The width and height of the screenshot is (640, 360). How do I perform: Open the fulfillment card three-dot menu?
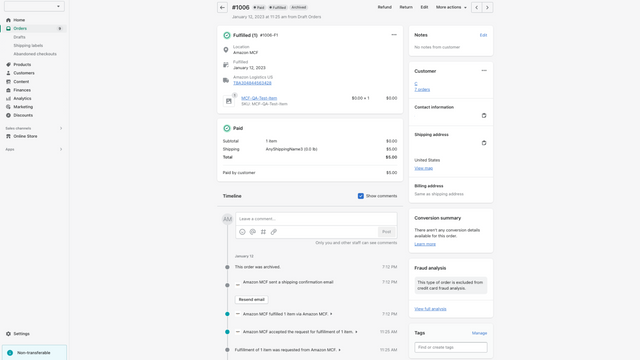point(394,35)
